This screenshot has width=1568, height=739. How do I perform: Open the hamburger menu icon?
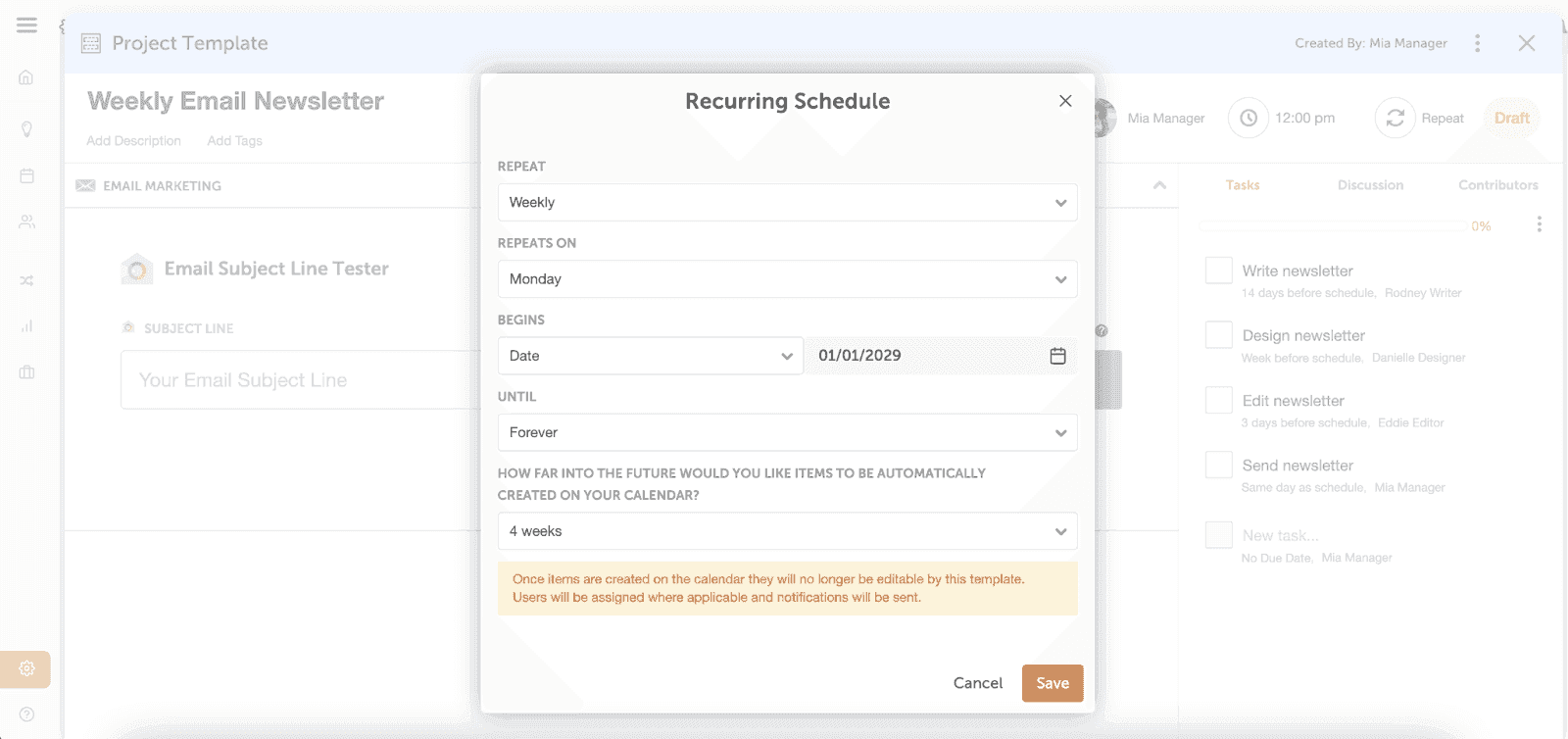pyautogui.click(x=26, y=25)
